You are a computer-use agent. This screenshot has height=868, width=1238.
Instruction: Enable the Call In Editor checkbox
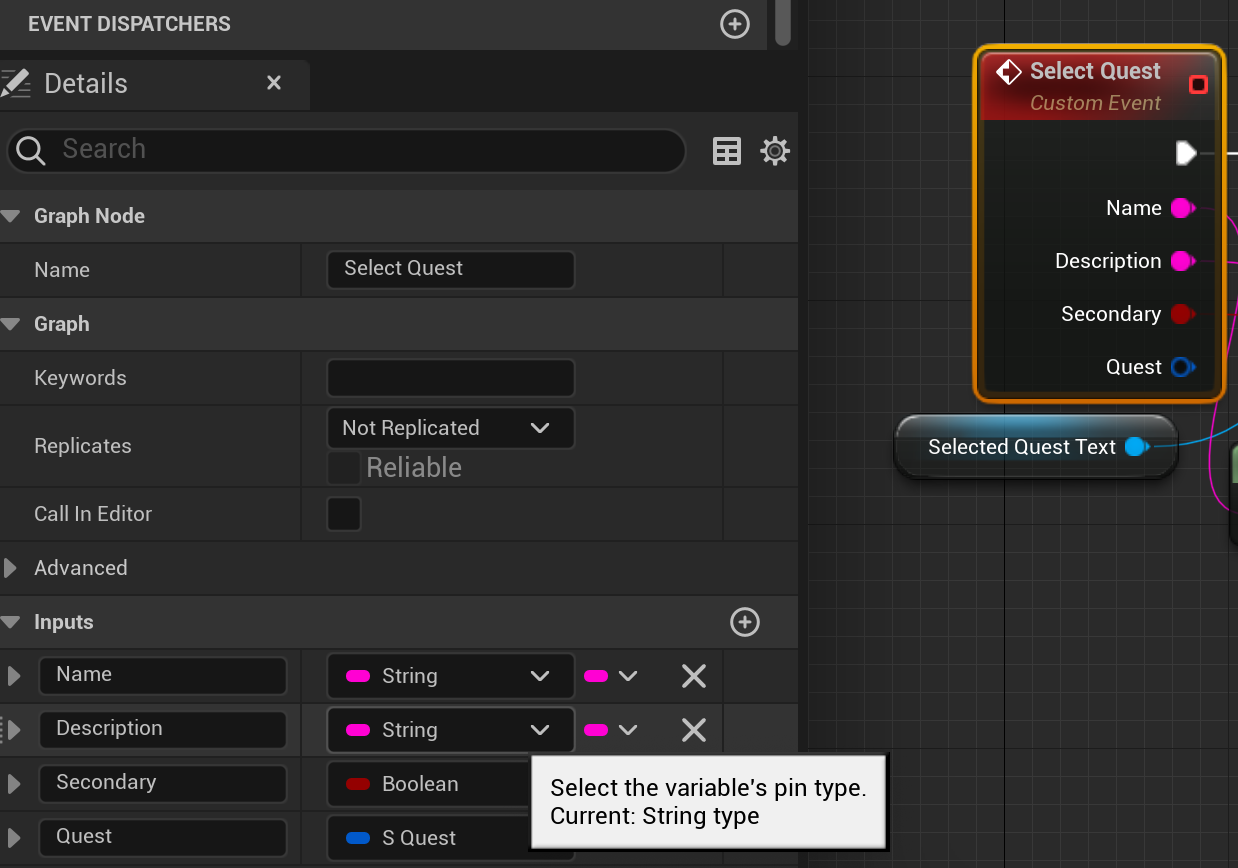pos(344,514)
